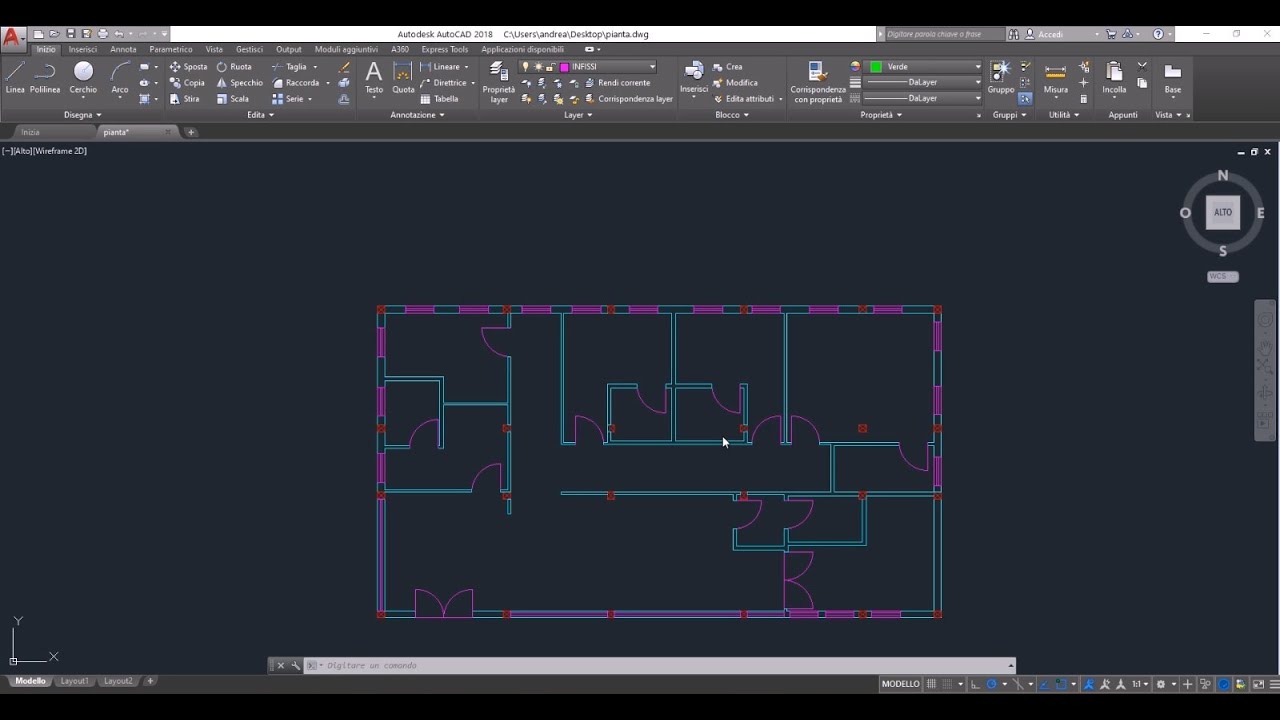This screenshot has width=1280, height=720.
Task: Insert a Tabella table
Action: [439, 99]
